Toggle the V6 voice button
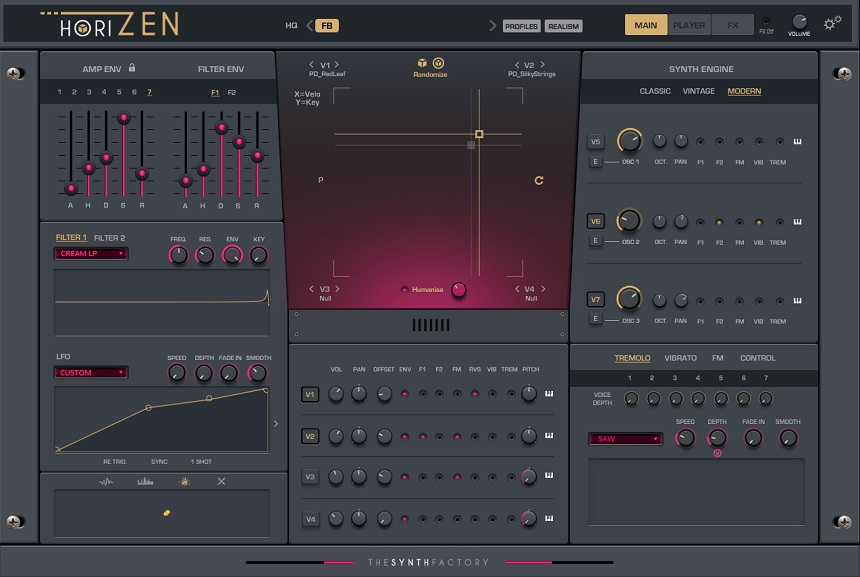The height and width of the screenshot is (577, 860). (595, 222)
